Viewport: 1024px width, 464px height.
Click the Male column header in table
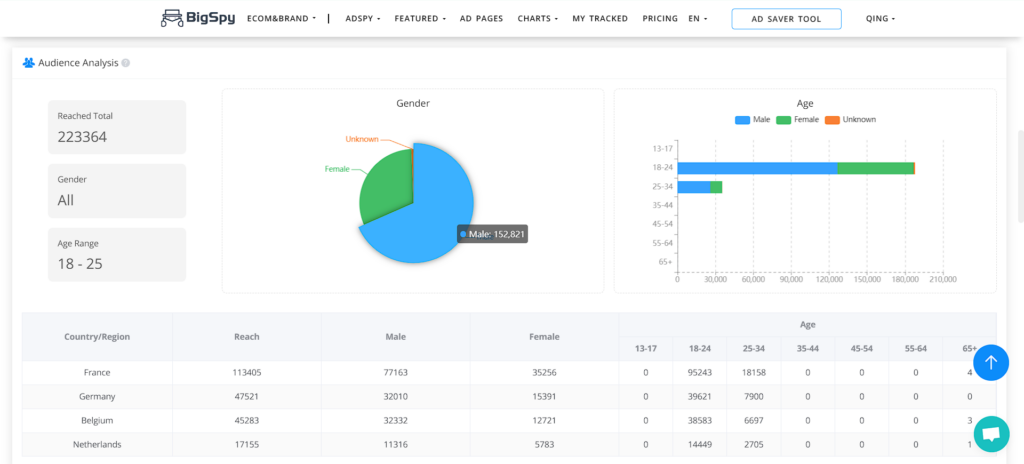point(396,337)
